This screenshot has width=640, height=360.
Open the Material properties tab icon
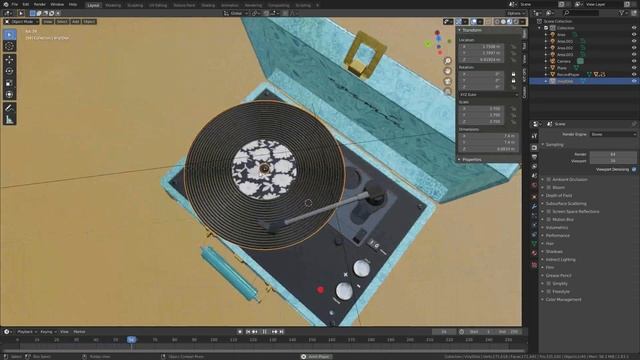pyautogui.click(x=534, y=253)
